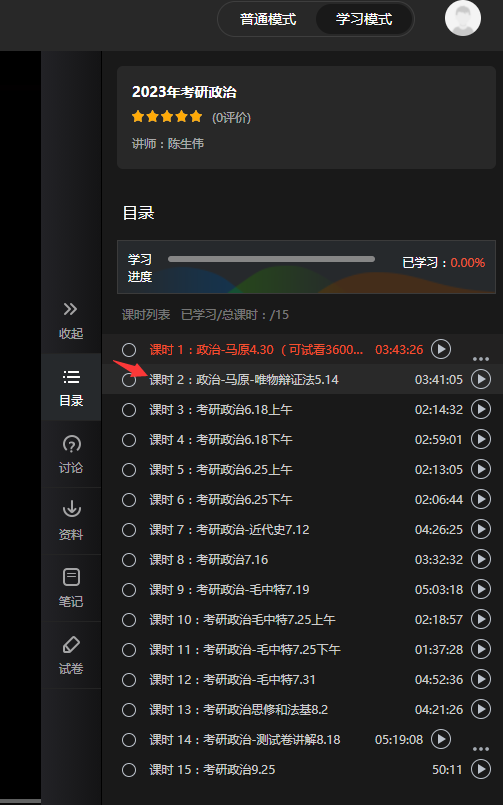Select the circle for 课时 3
This screenshot has width=503, height=805.
129,410
